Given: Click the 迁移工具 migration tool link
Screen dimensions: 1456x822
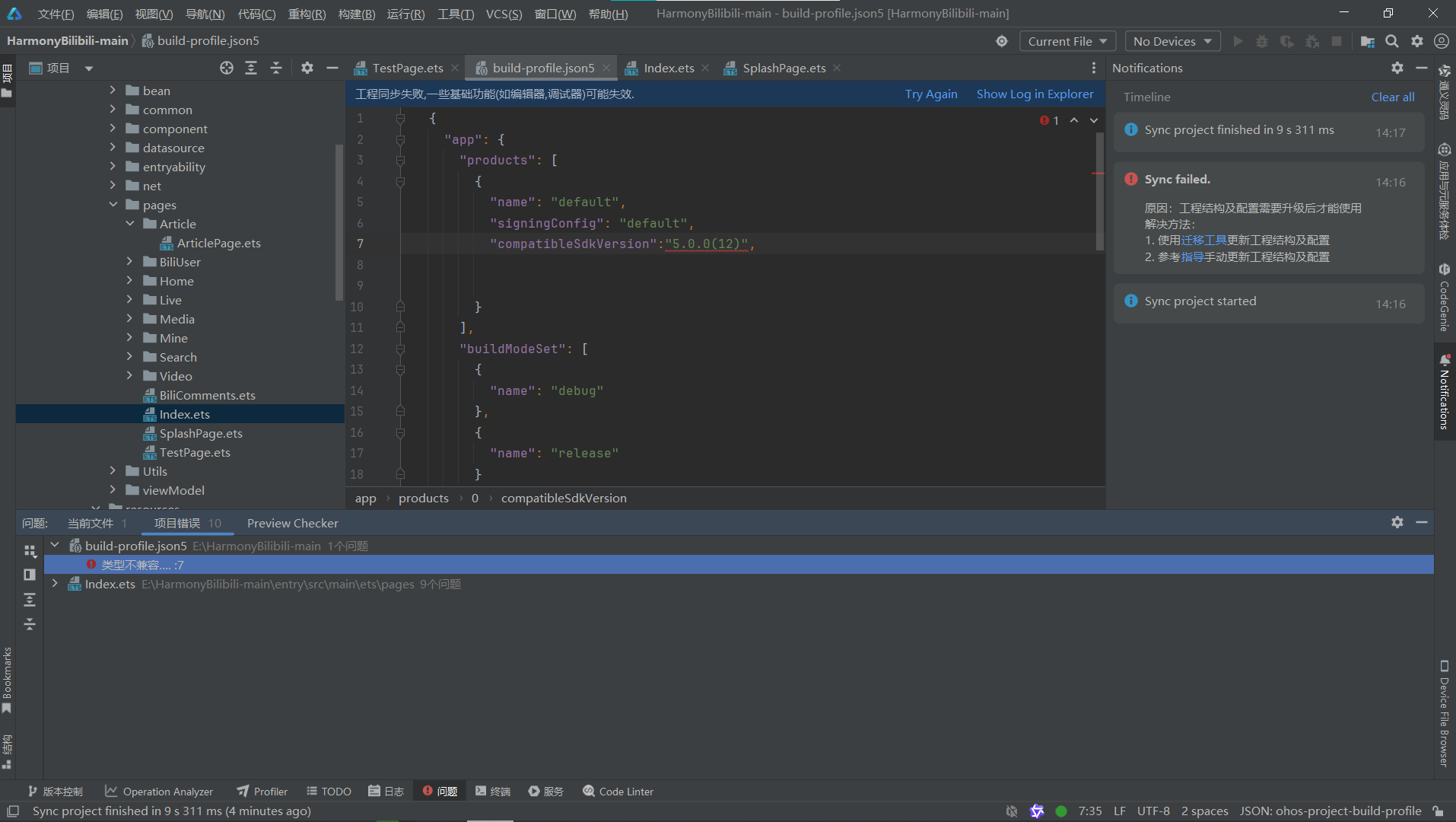Looking at the screenshot, I should tap(1203, 240).
